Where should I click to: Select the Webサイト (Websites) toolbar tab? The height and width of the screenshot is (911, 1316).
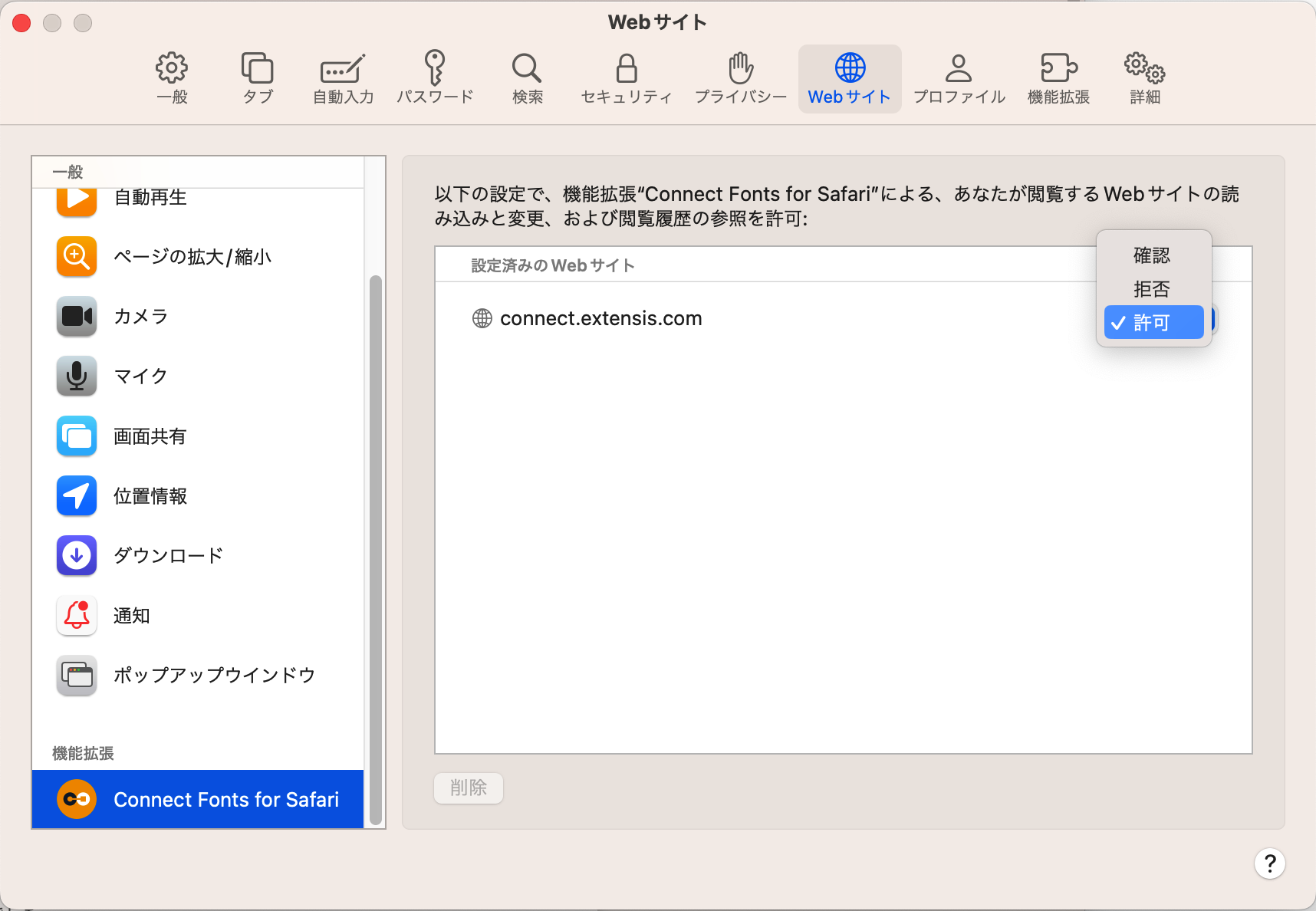click(x=850, y=78)
